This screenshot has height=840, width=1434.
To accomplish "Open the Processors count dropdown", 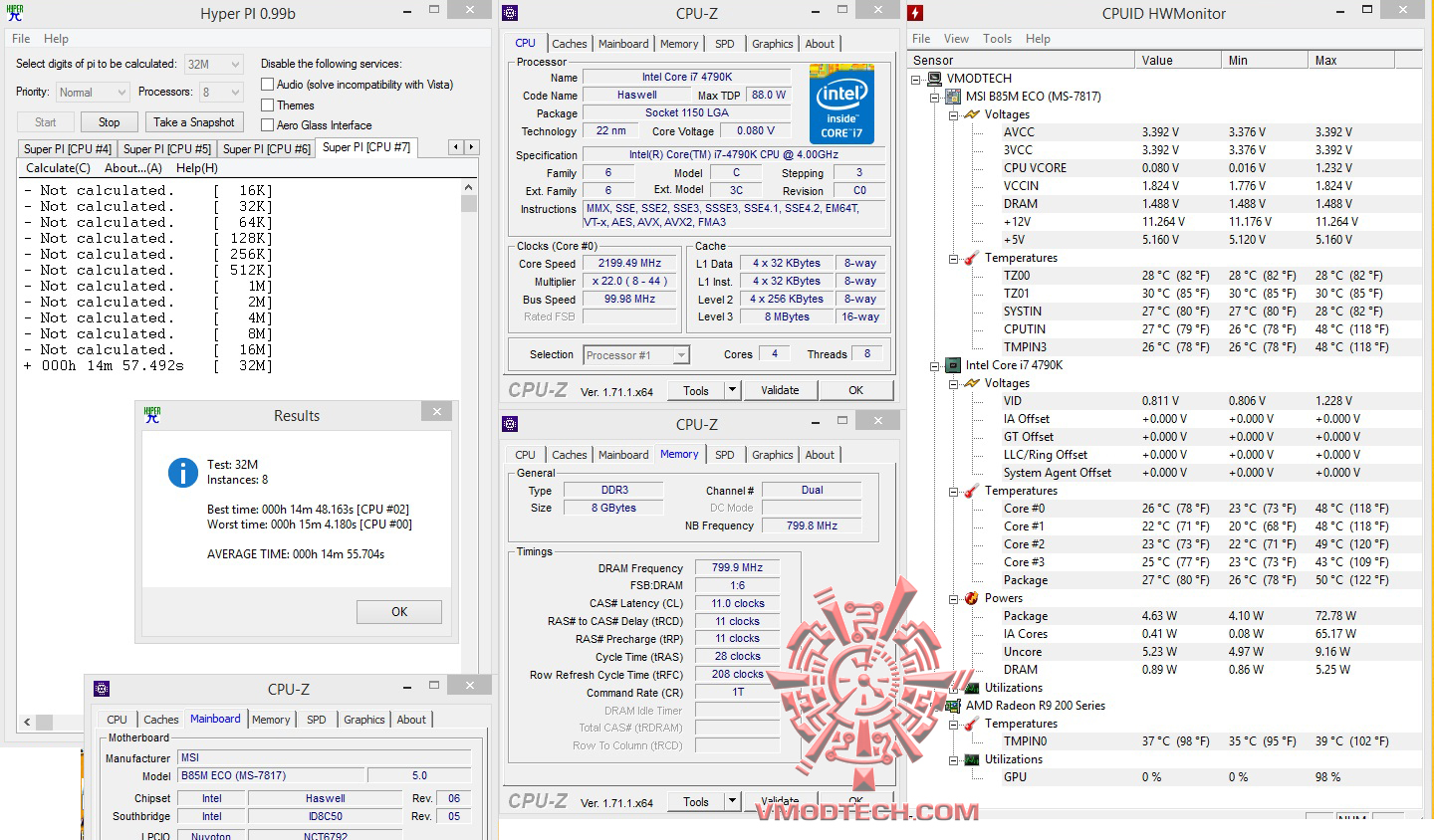I will 221,93.
